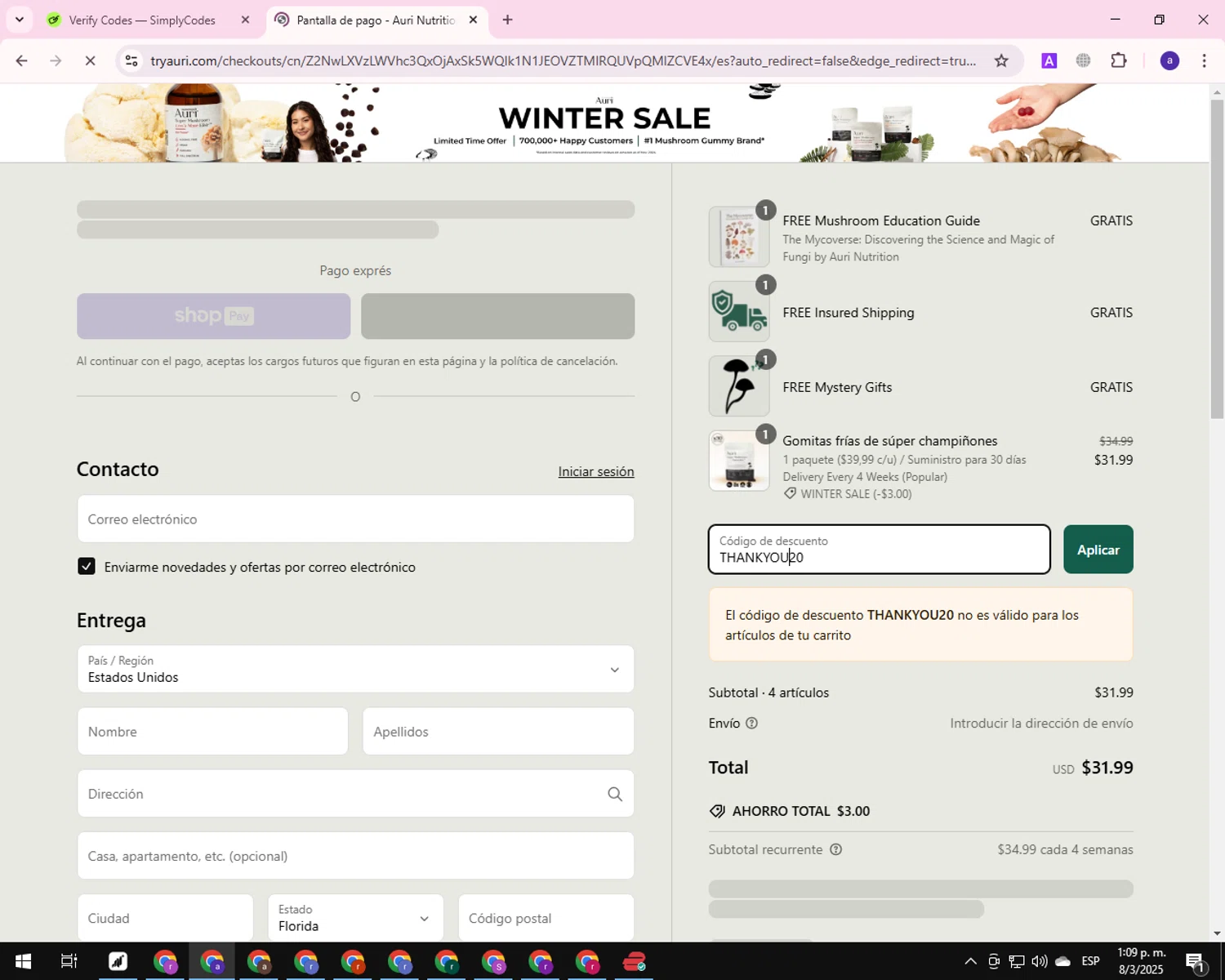Stop loading the page
1225x980 pixels.
90,60
